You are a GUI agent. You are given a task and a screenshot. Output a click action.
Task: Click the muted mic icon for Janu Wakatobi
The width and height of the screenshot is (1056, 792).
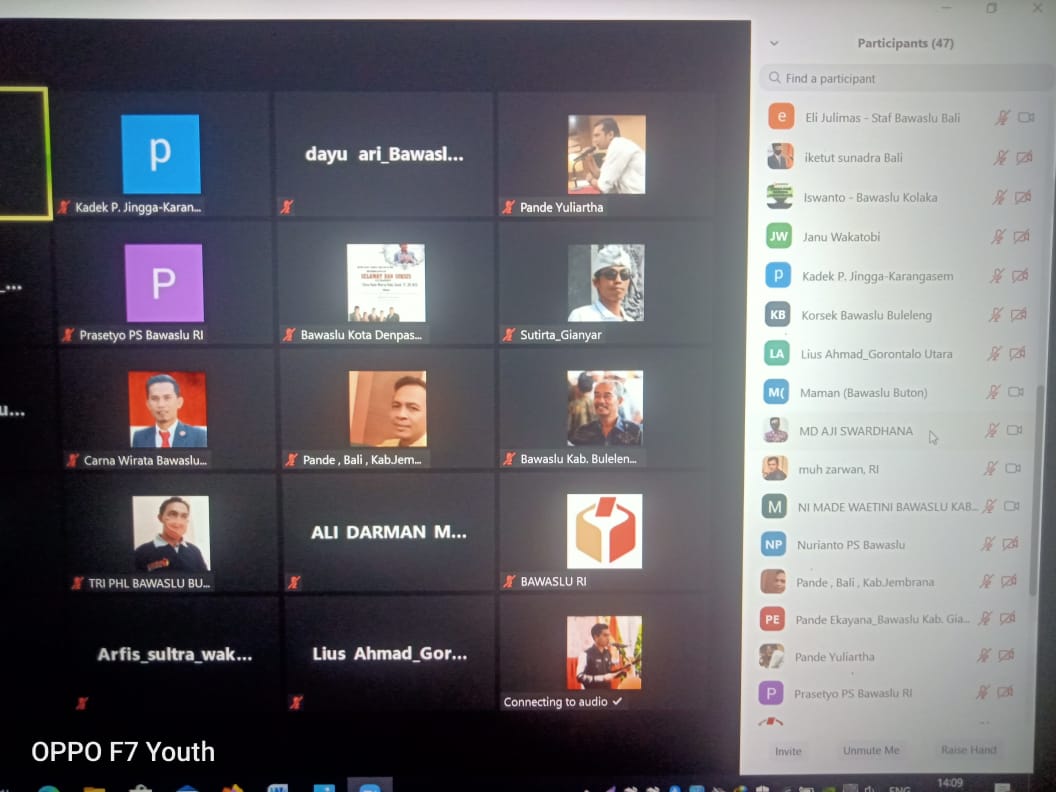(x=997, y=237)
